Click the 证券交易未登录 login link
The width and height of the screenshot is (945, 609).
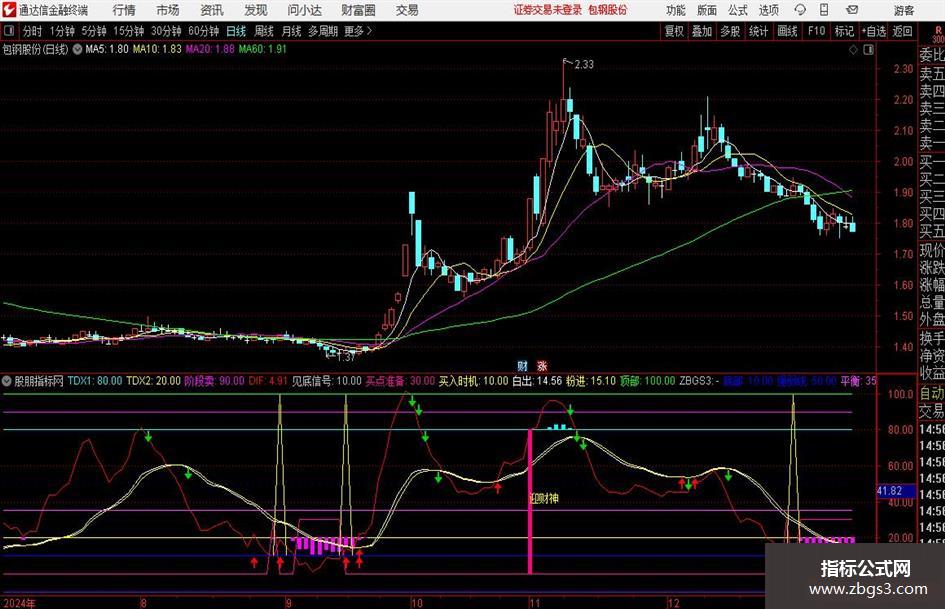tap(548, 10)
